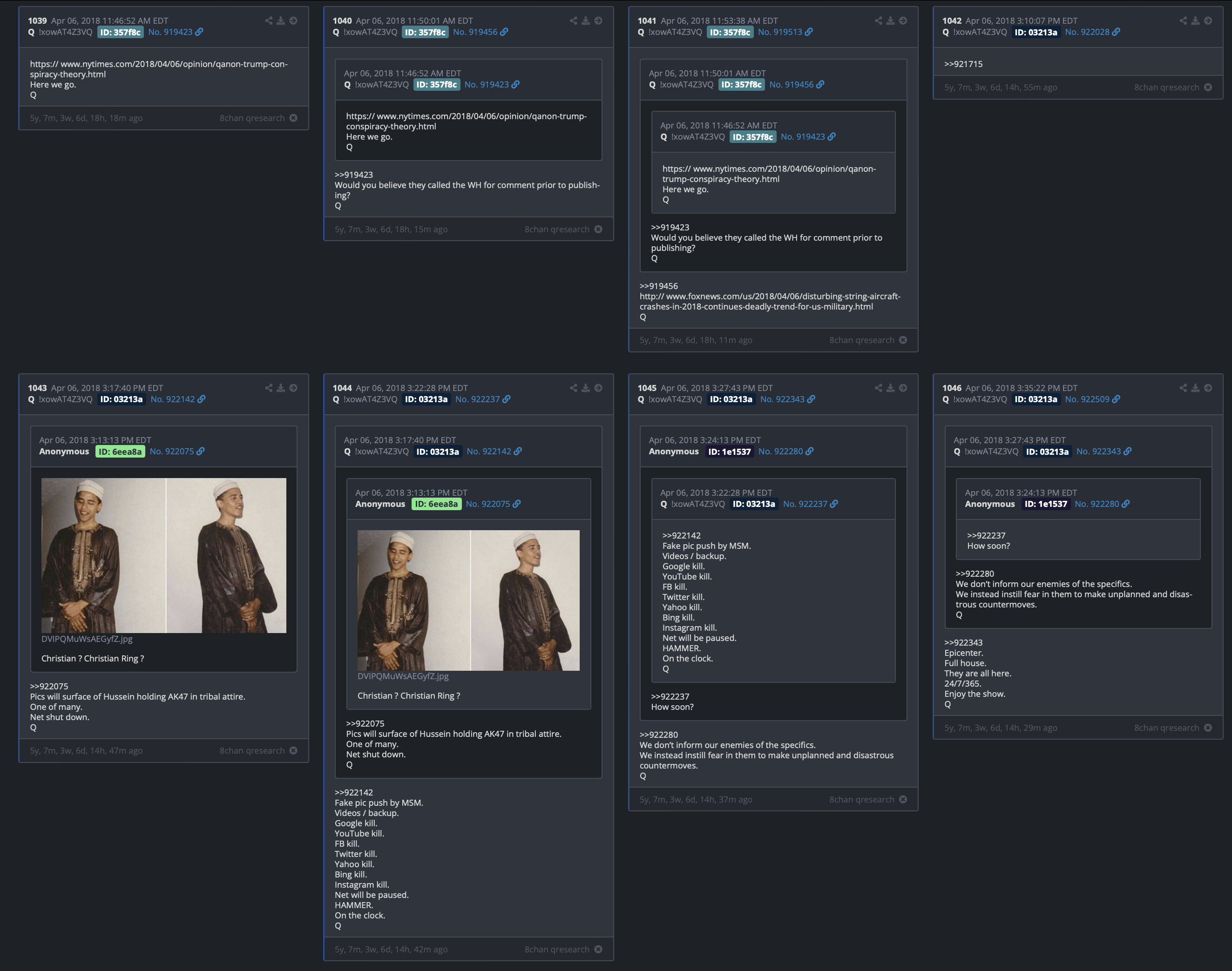
Task: Download post 1046
Action: click(x=1196, y=388)
